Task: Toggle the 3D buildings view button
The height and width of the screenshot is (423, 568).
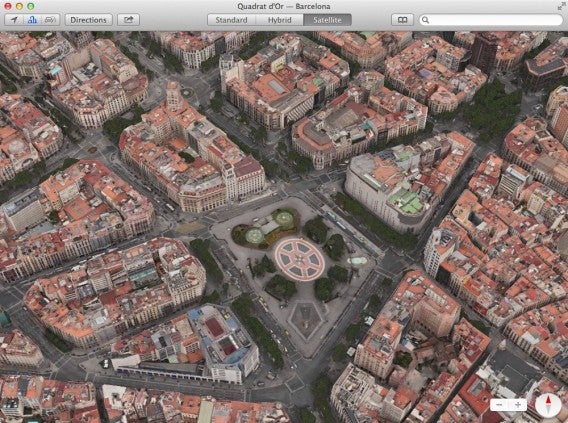Action: click(32, 20)
